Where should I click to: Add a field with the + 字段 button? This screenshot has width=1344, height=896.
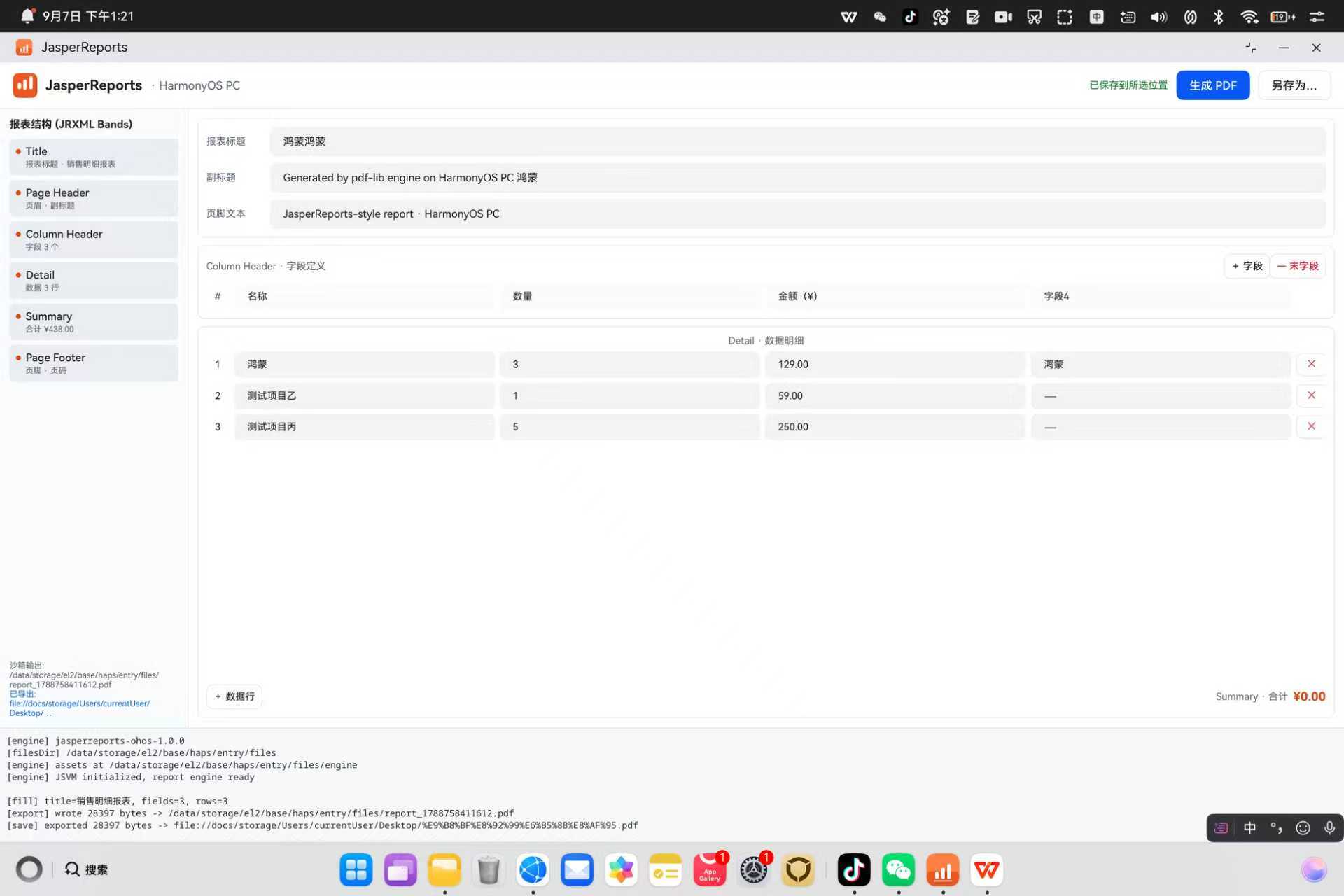pos(1247,266)
